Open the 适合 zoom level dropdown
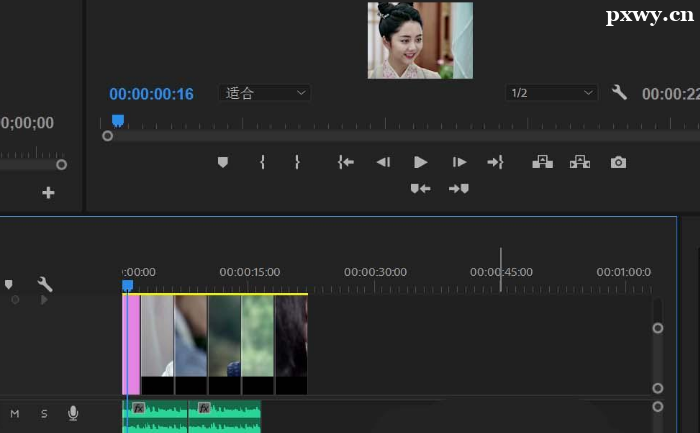This screenshot has height=433, width=700. (265, 93)
